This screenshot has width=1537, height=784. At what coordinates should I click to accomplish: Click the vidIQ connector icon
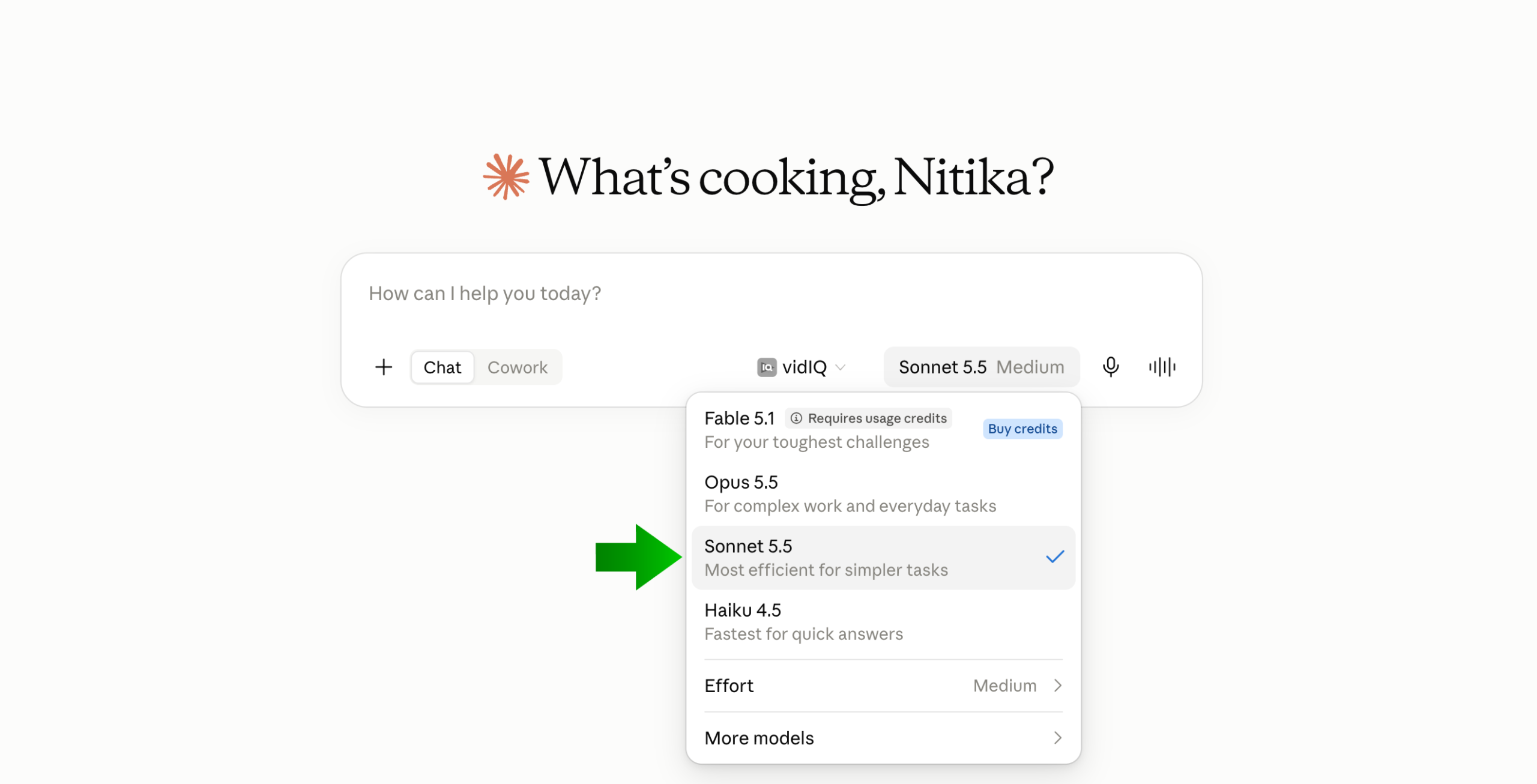(x=767, y=367)
